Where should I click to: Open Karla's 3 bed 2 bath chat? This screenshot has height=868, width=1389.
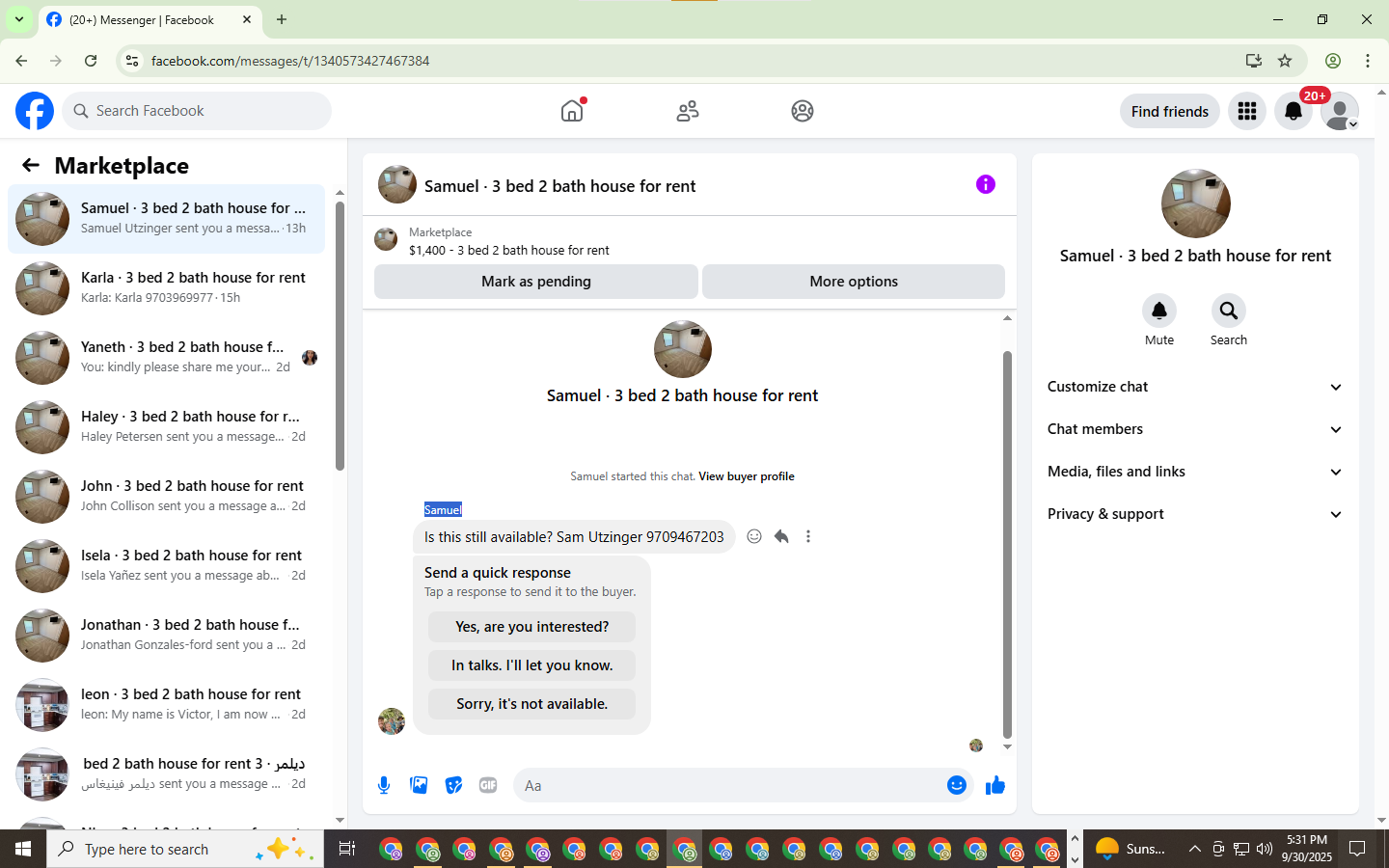(166, 288)
